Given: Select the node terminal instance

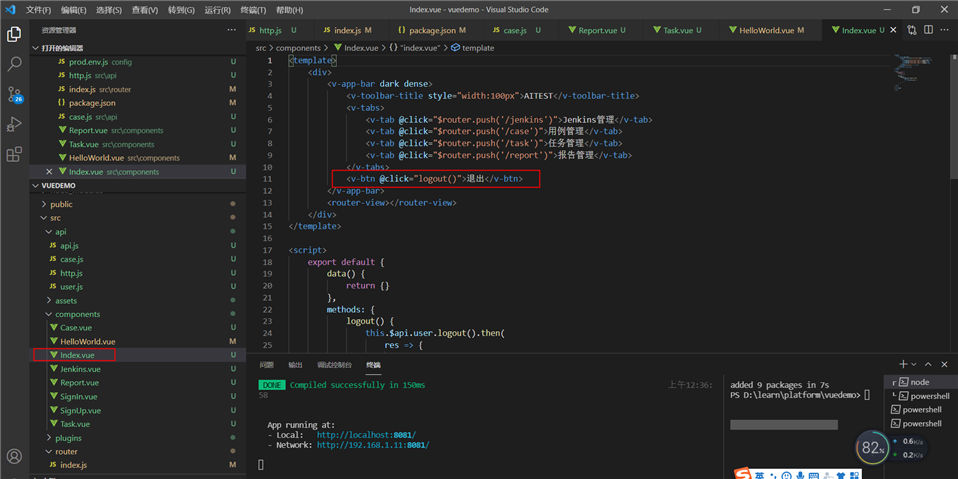Looking at the screenshot, I should tap(921, 382).
